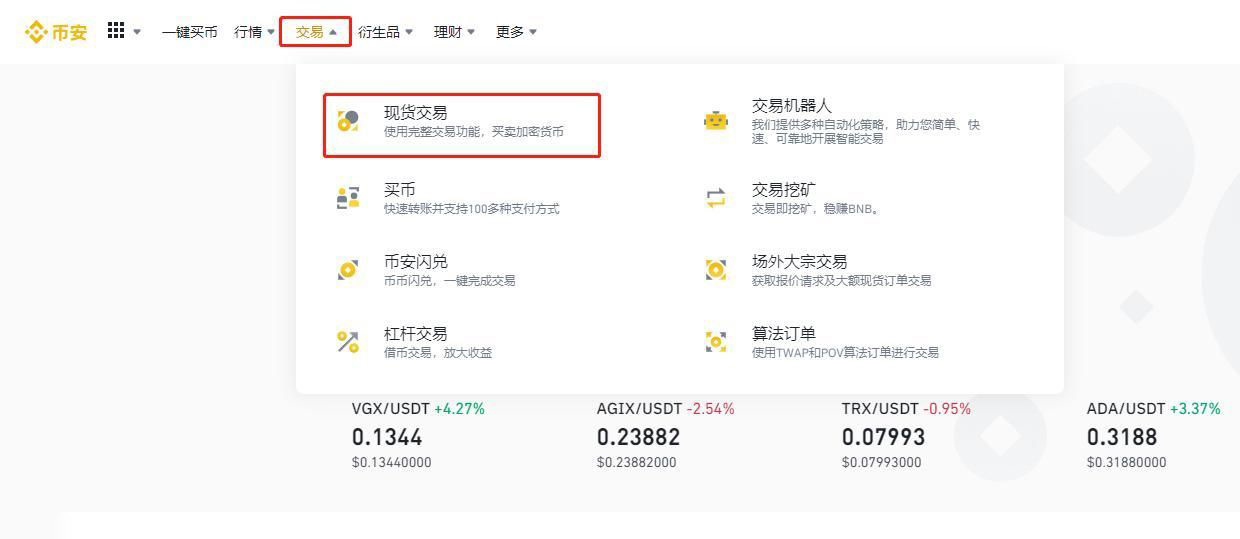Open the 衍生品 menu label
The height and width of the screenshot is (539, 1240).
point(379,32)
